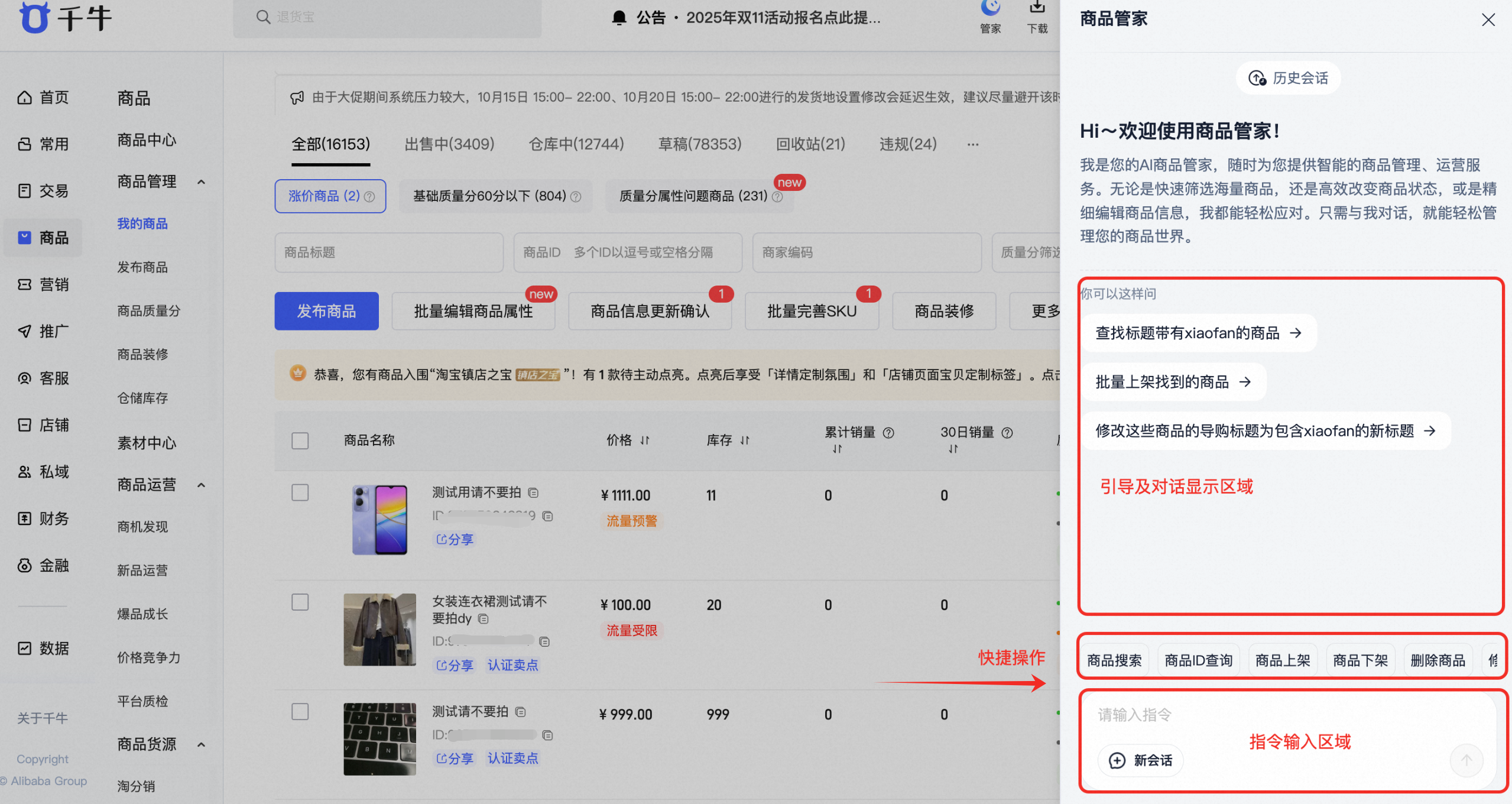Click 分享 under 测试用请不要拍
This screenshot has height=804, width=1512.
pos(455,539)
